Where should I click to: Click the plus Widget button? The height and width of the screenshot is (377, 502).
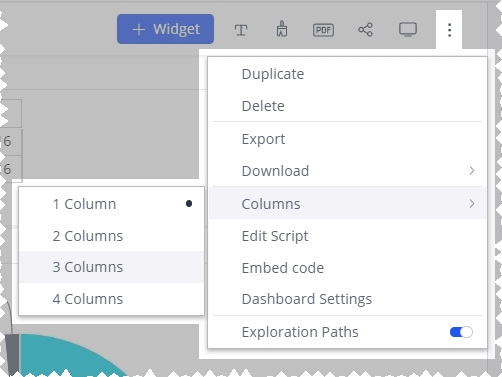(x=165, y=29)
